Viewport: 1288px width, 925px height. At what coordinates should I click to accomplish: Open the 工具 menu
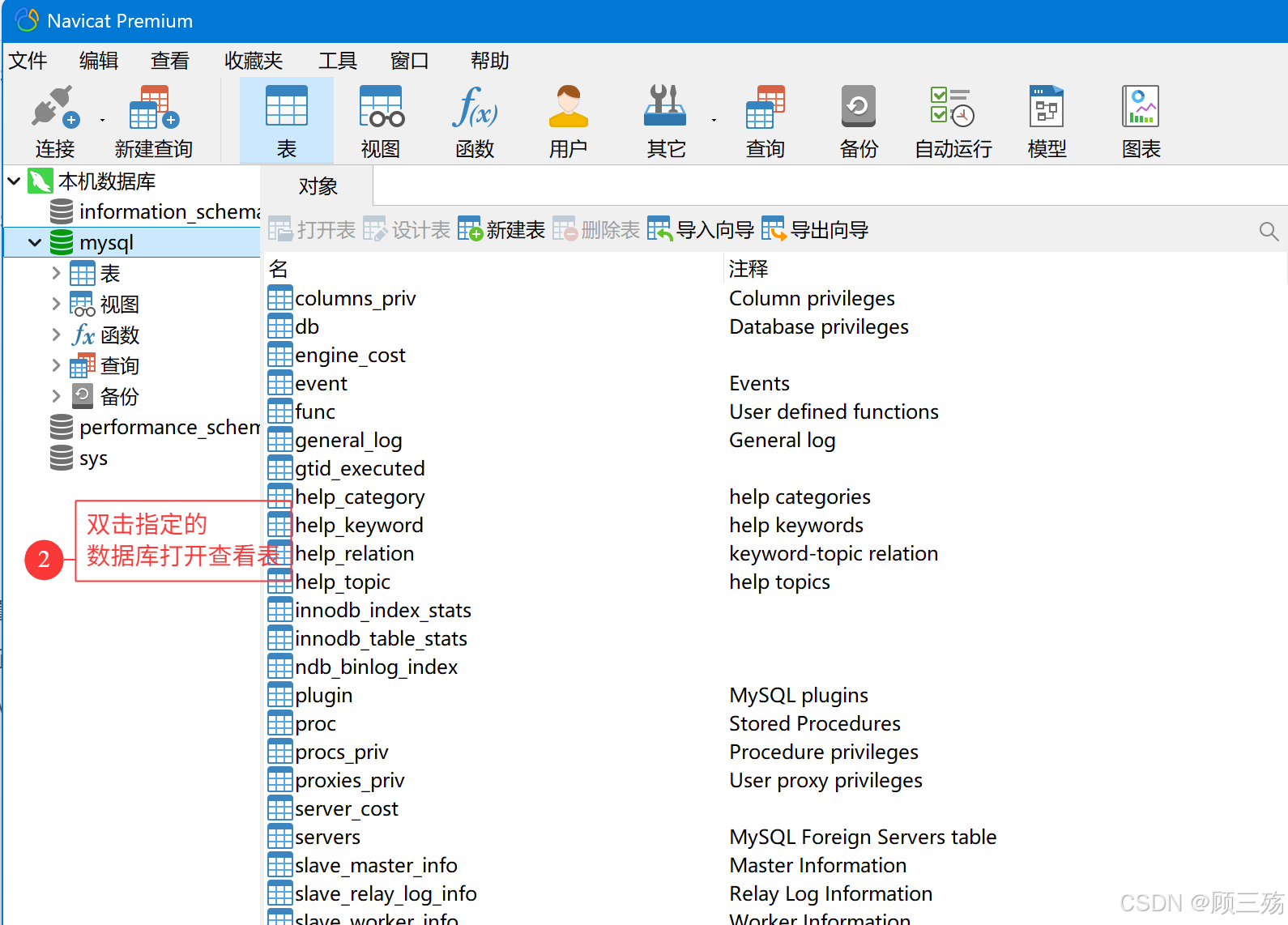point(338,61)
